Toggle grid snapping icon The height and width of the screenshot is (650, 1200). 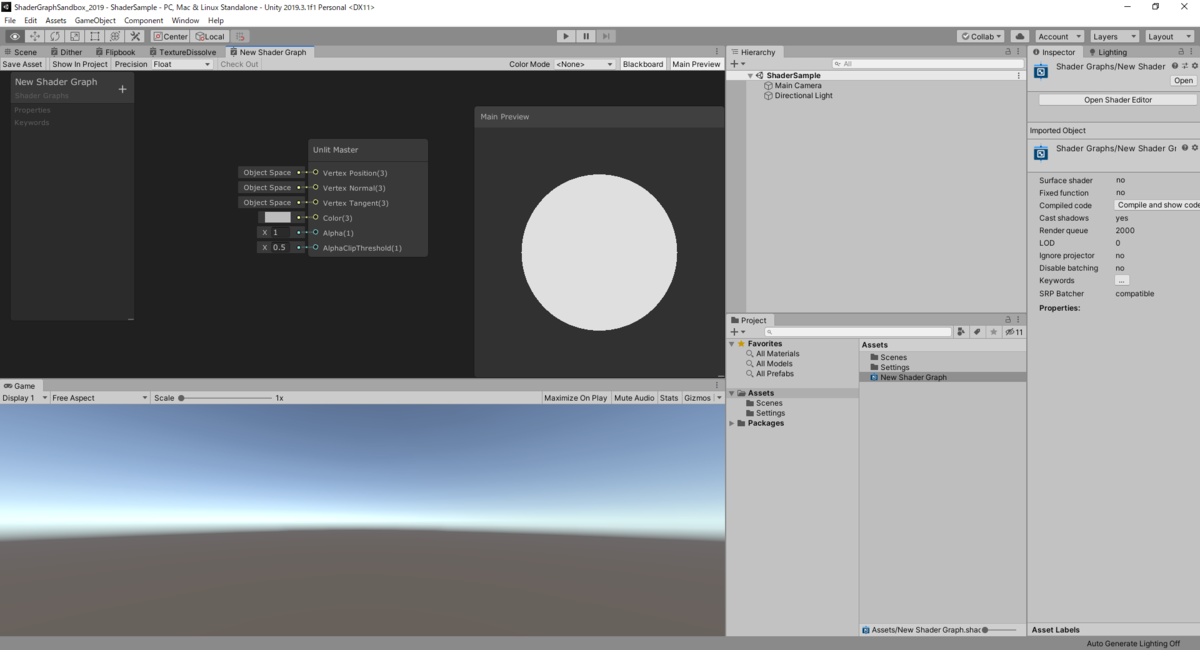click(x=240, y=36)
